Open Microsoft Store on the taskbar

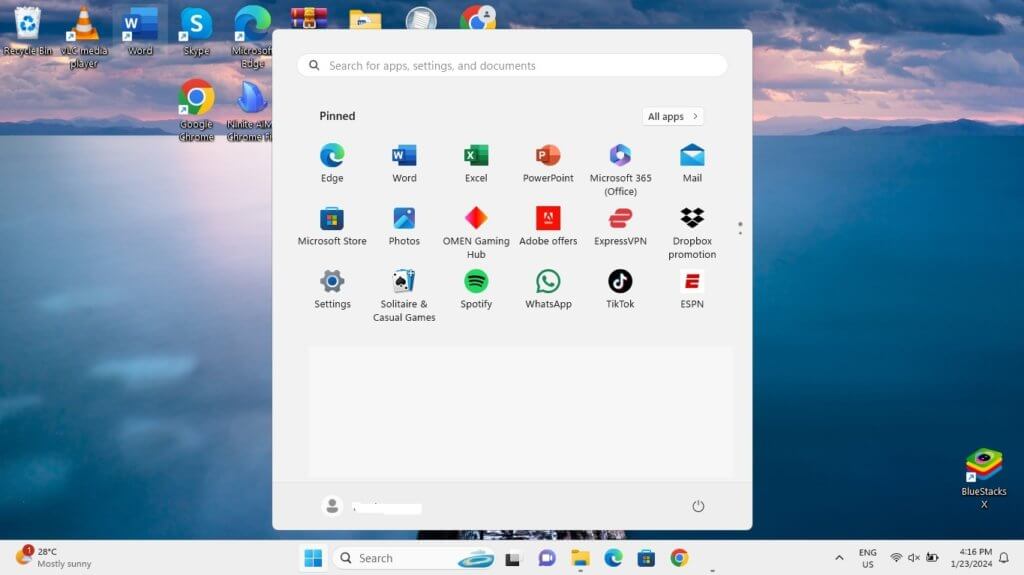coord(646,558)
